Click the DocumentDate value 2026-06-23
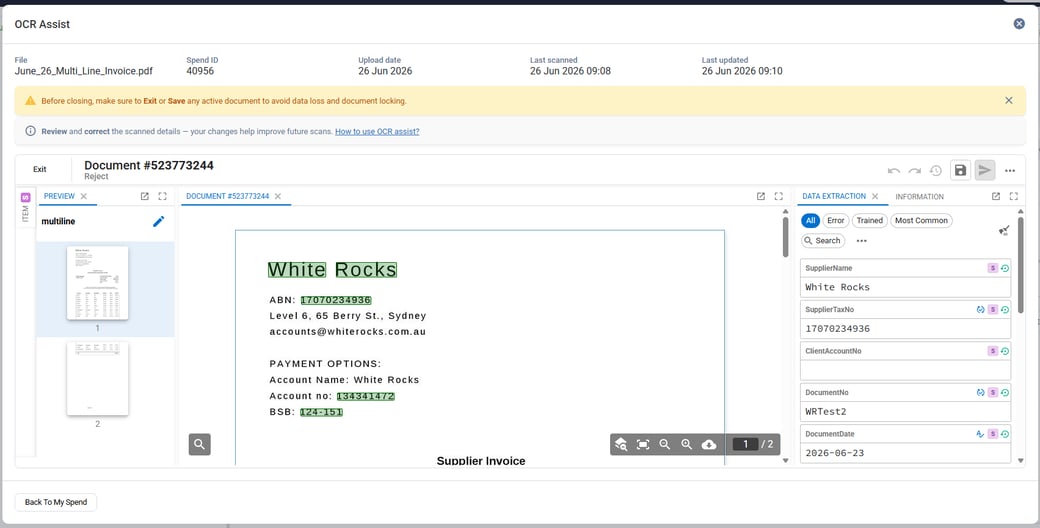The width and height of the screenshot is (1040, 528). [905, 453]
